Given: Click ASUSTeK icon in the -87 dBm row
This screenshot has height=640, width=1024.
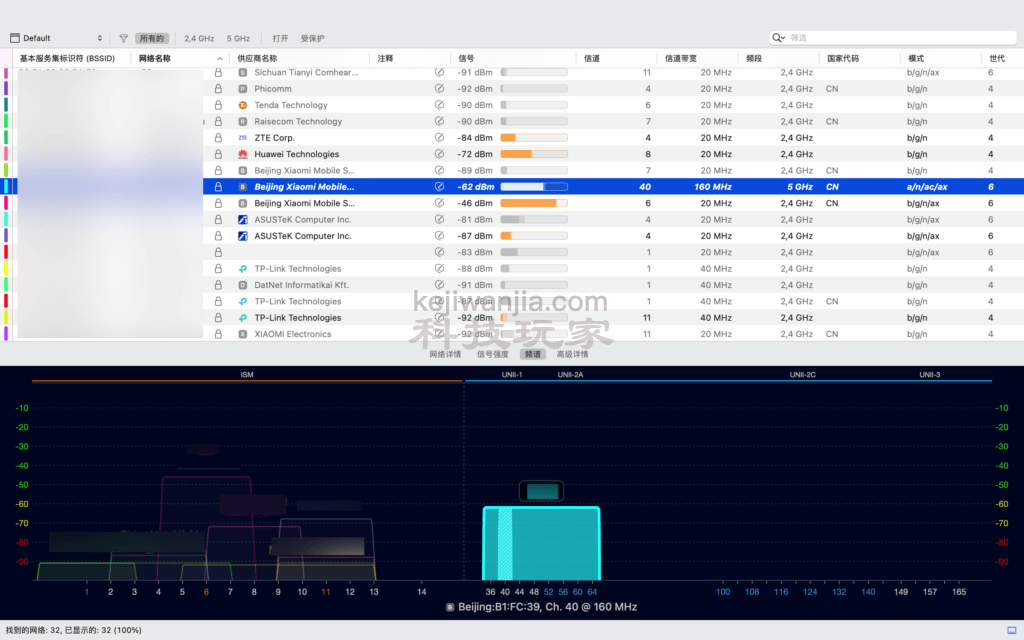Looking at the screenshot, I should [x=243, y=236].
